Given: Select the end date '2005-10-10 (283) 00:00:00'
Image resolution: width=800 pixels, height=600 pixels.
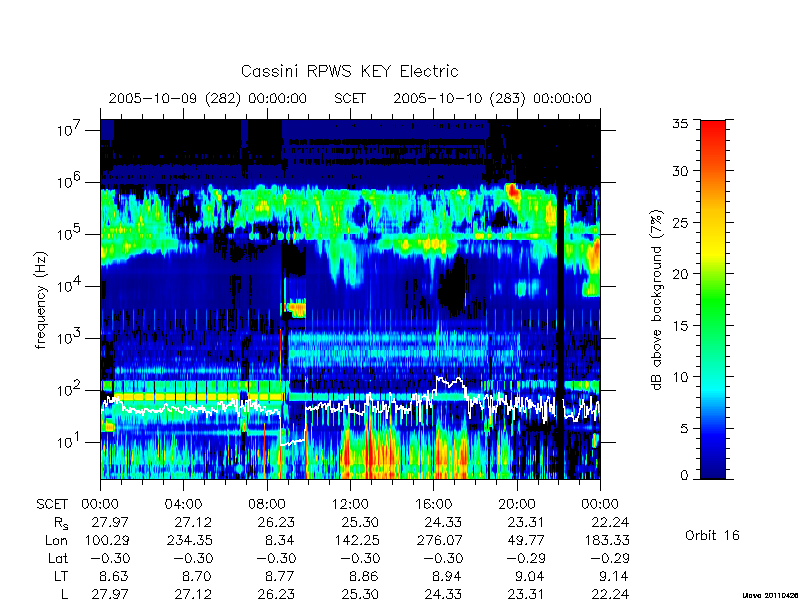Looking at the screenshot, I should [492, 98].
